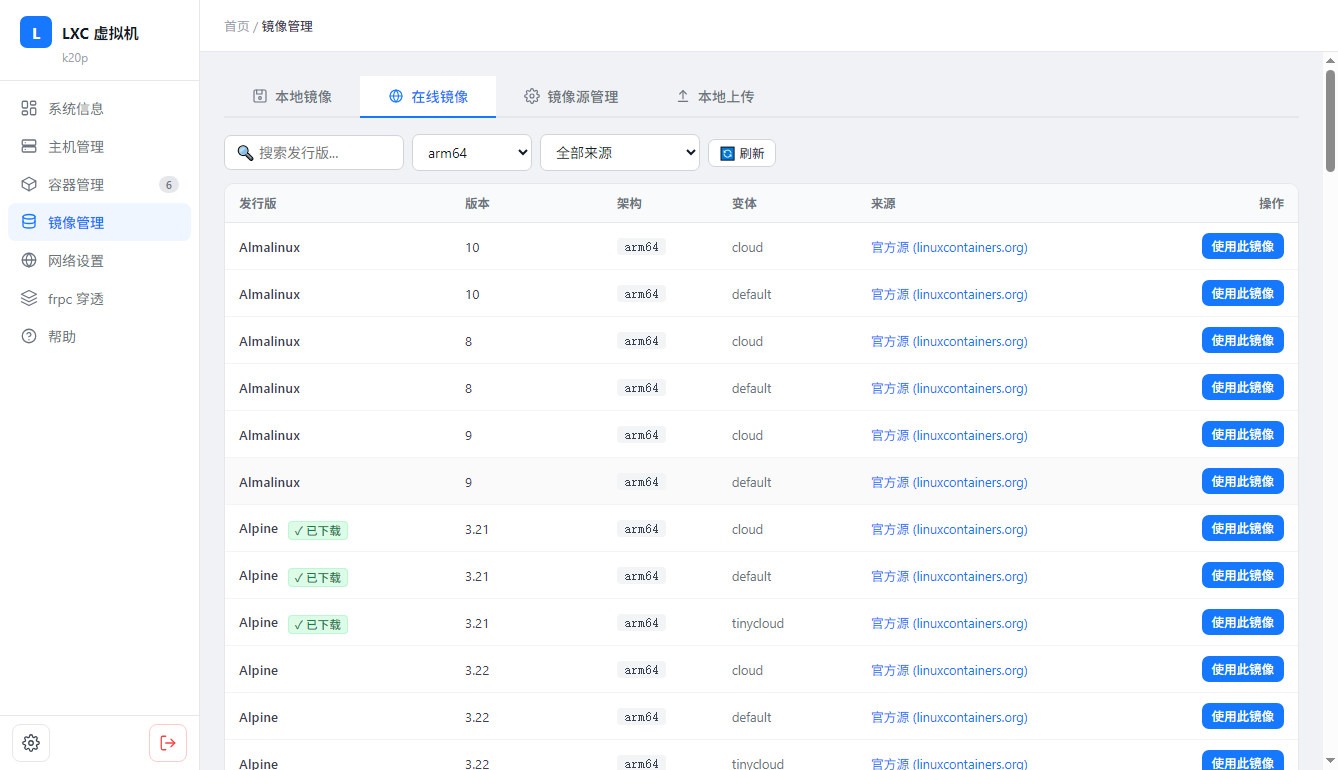This screenshot has height=770, width=1338.
Task: Click the 搜索发行版 search field
Action: 314,153
